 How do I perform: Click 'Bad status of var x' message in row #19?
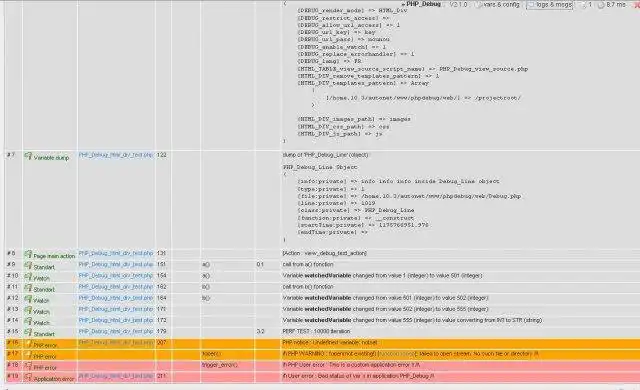click(x=358, y=376)
